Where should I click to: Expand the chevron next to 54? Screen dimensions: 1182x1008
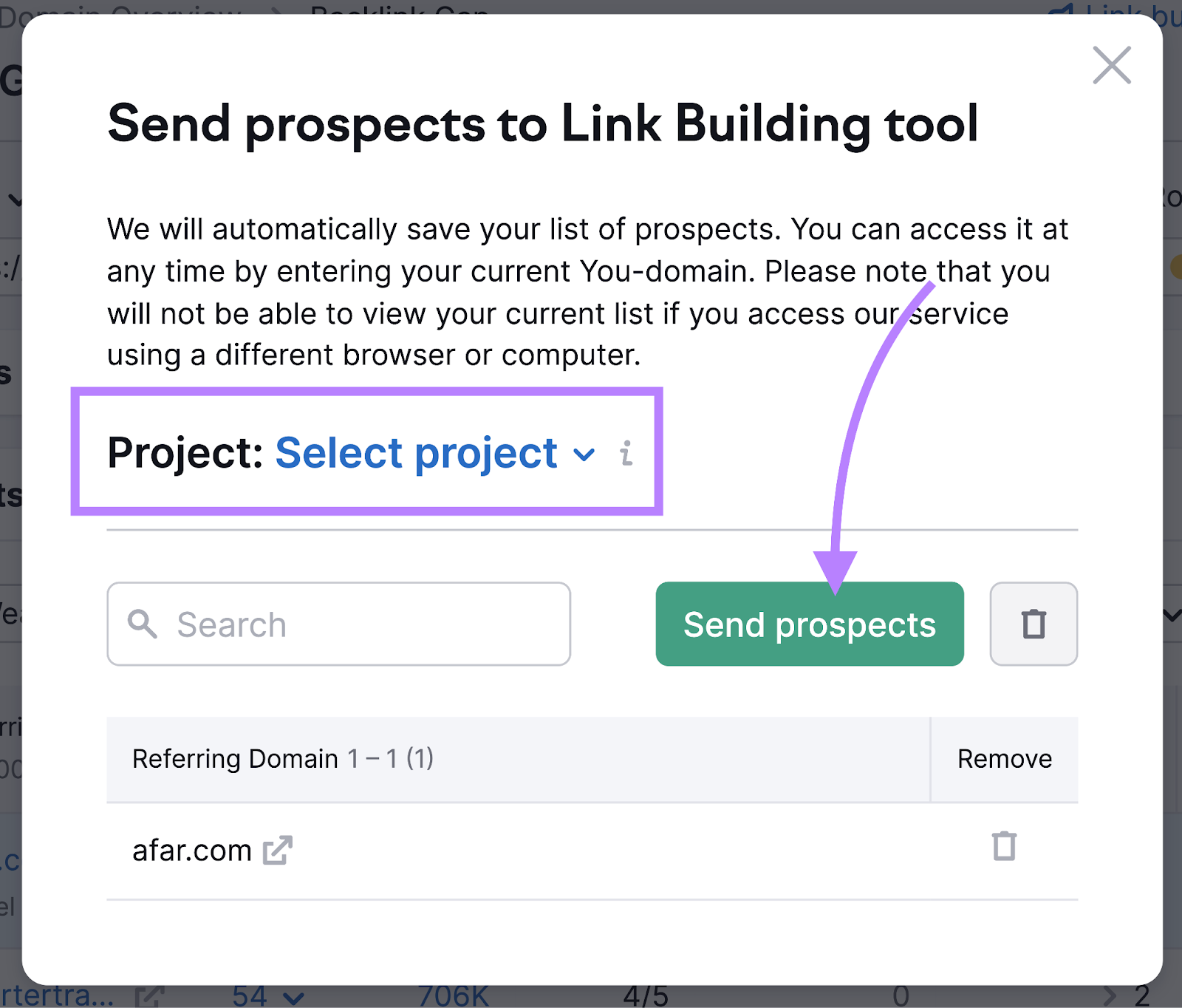[x=293, y=998]
